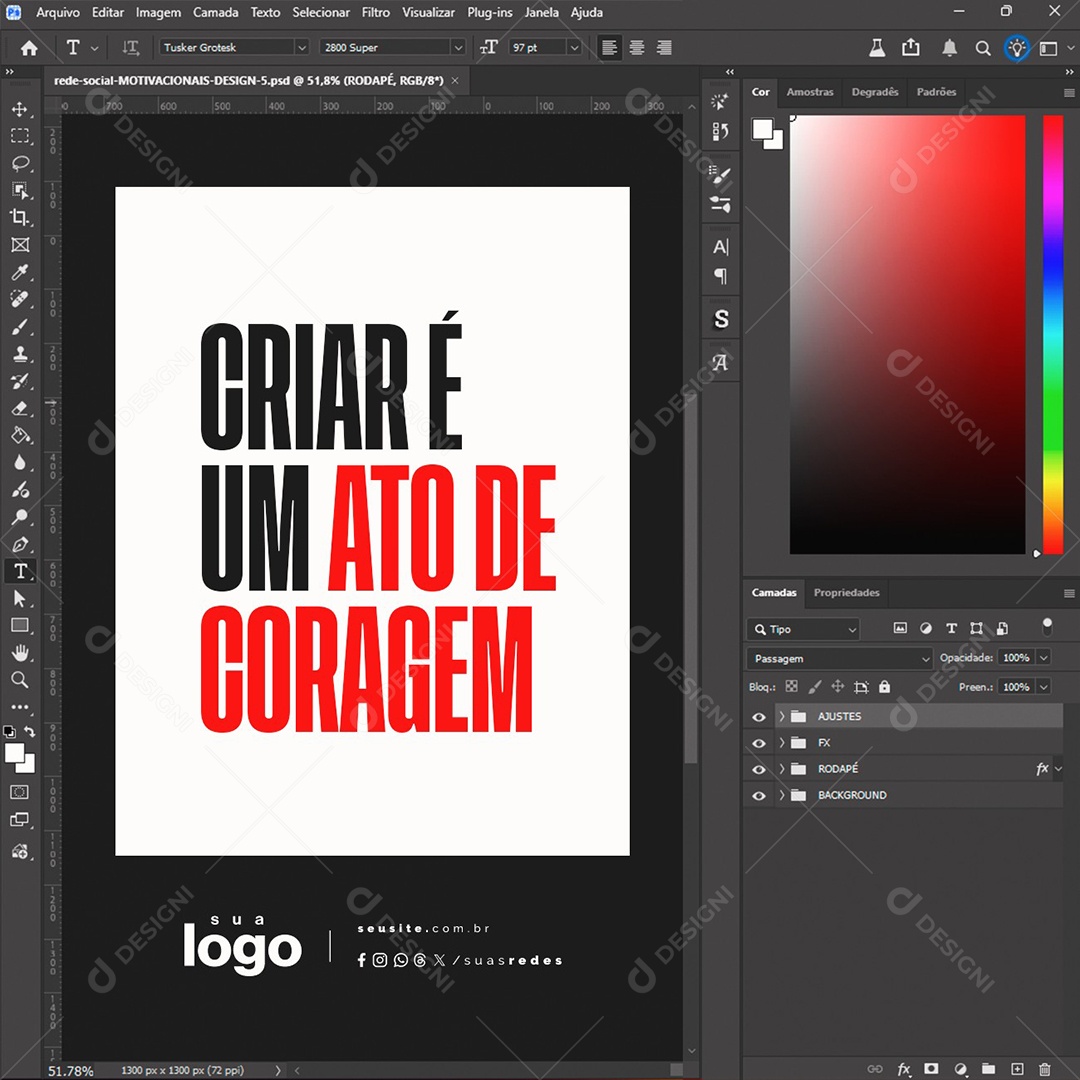Select the Hand tool

tap(20, 653)
